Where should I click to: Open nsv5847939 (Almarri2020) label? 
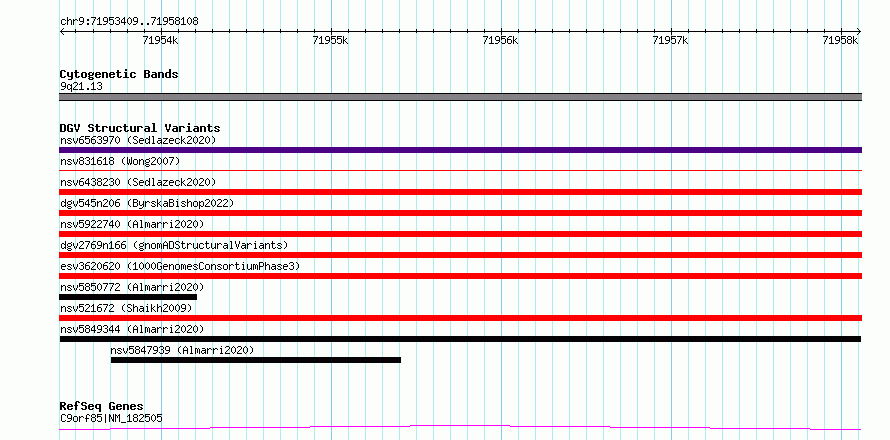[182, 350]
